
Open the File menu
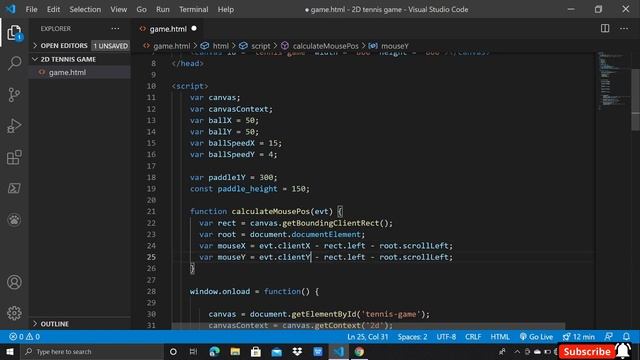tap(31, 9)
